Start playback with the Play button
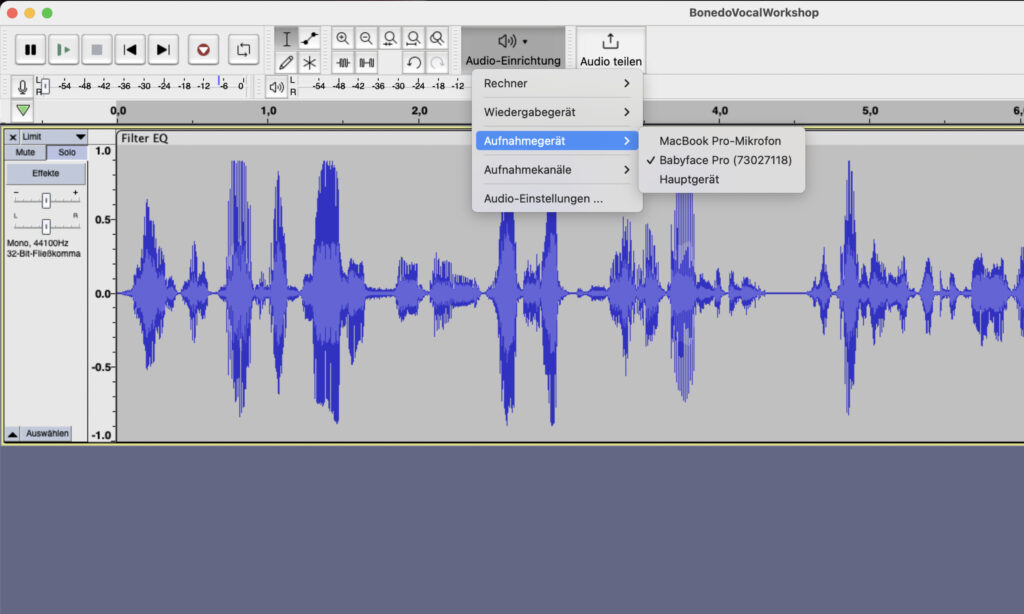The height and width of the screenshot is (614, 1024). pyautogui.click(x=63, y=50)
